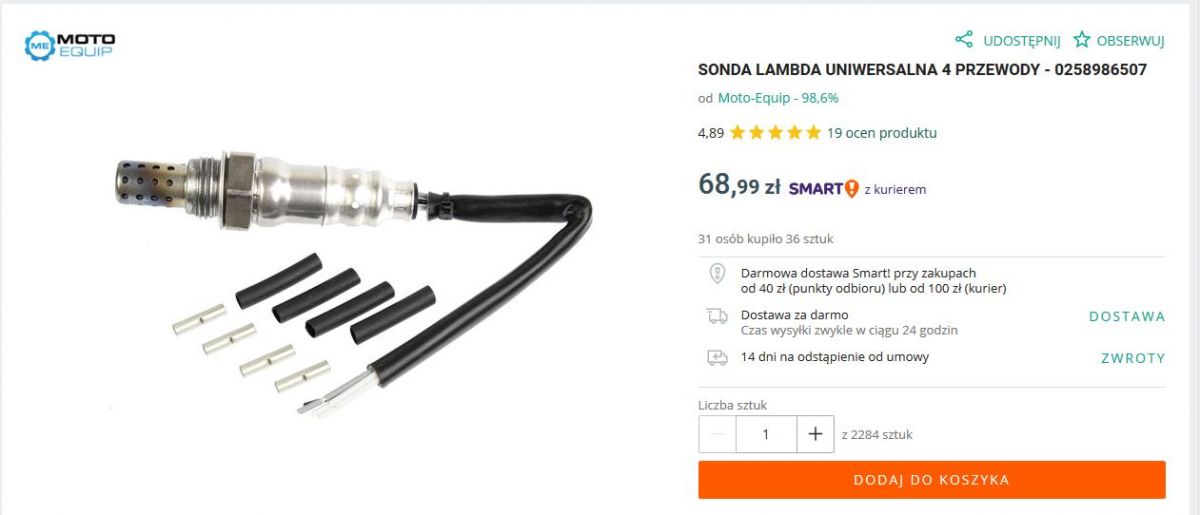Increase quantity with the plus button
The image size is (1200, 515).
coord(815,434)
